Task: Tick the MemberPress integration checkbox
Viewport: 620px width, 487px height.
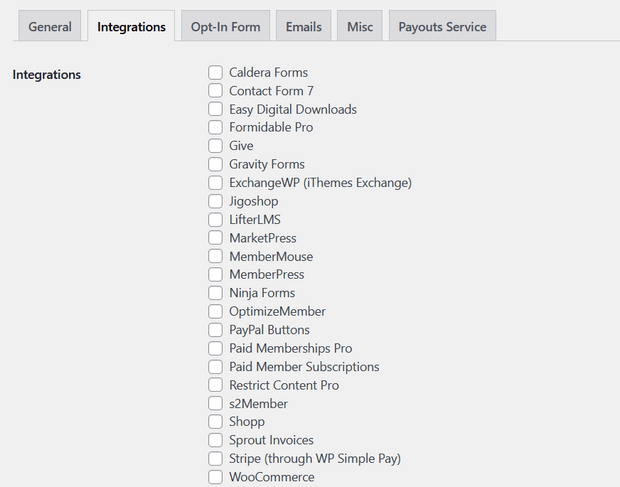Action: click(x=215, y=274)
